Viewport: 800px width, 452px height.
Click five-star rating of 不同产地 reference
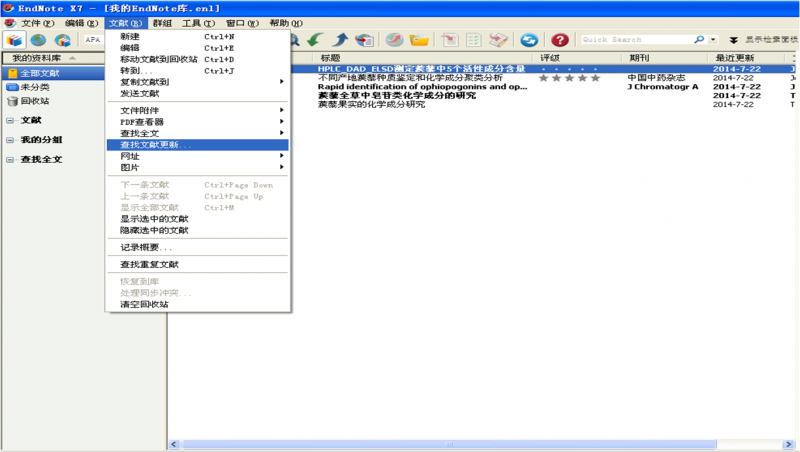click(569, 78)
